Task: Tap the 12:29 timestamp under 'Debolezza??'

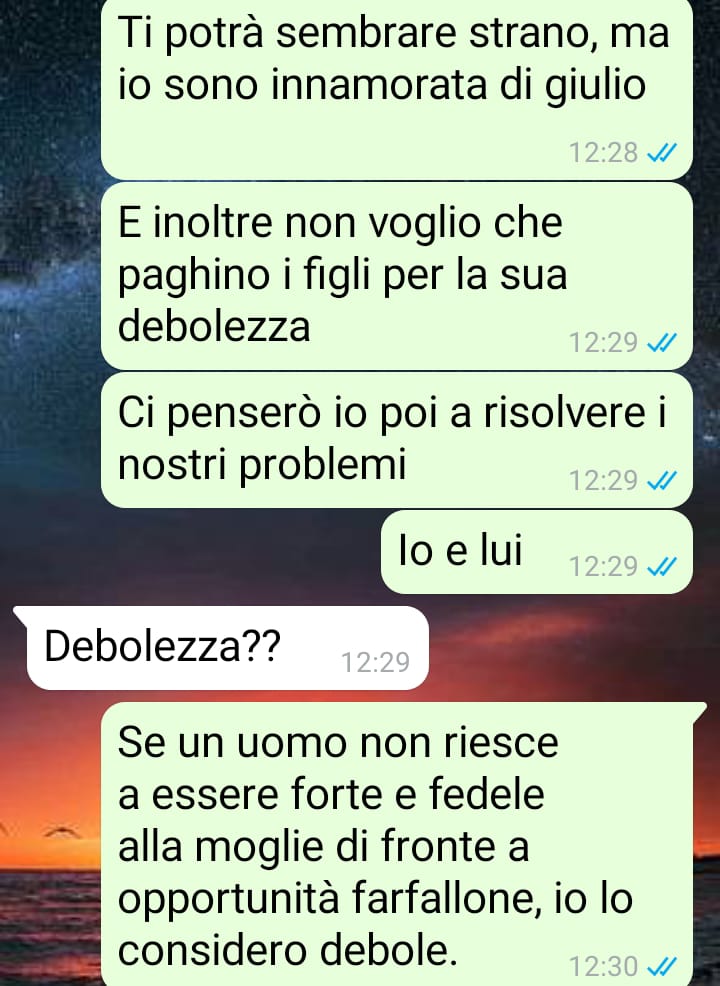Action: coord(375,662)
